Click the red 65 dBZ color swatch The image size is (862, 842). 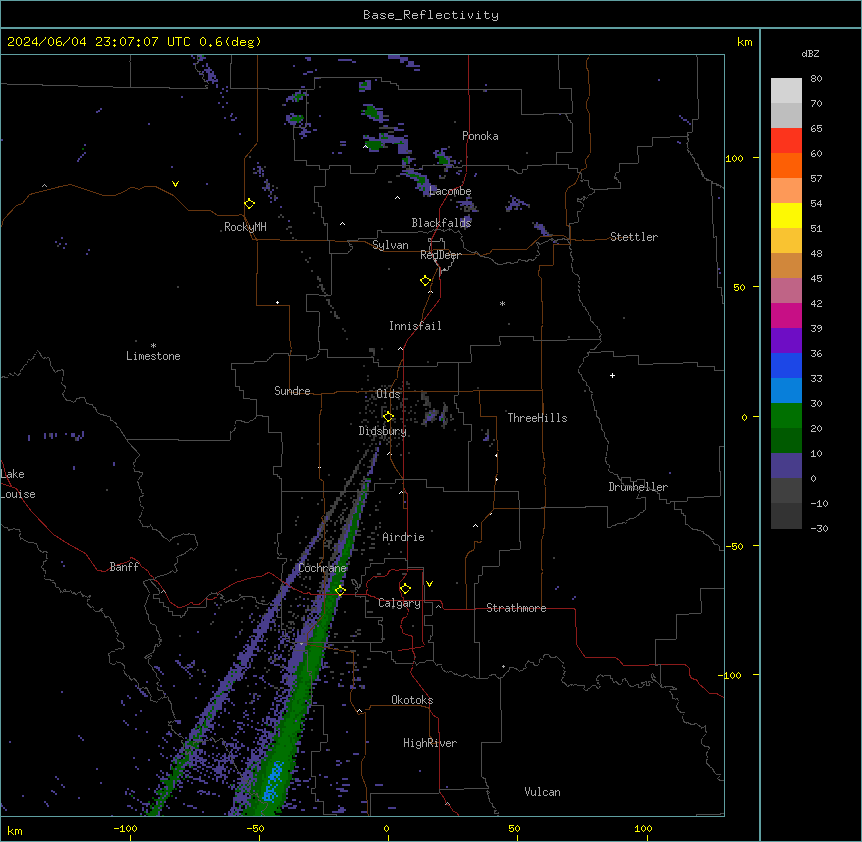click(x=786, y=140)
